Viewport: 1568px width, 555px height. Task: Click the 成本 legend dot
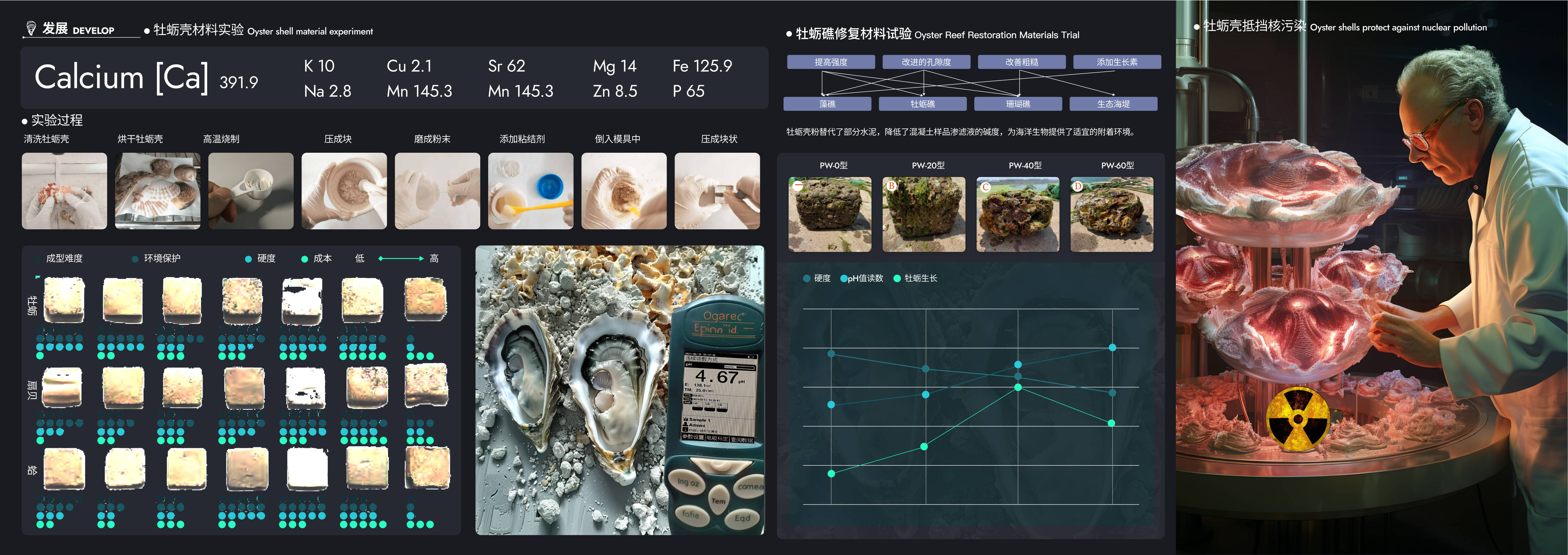coord(304,259)
